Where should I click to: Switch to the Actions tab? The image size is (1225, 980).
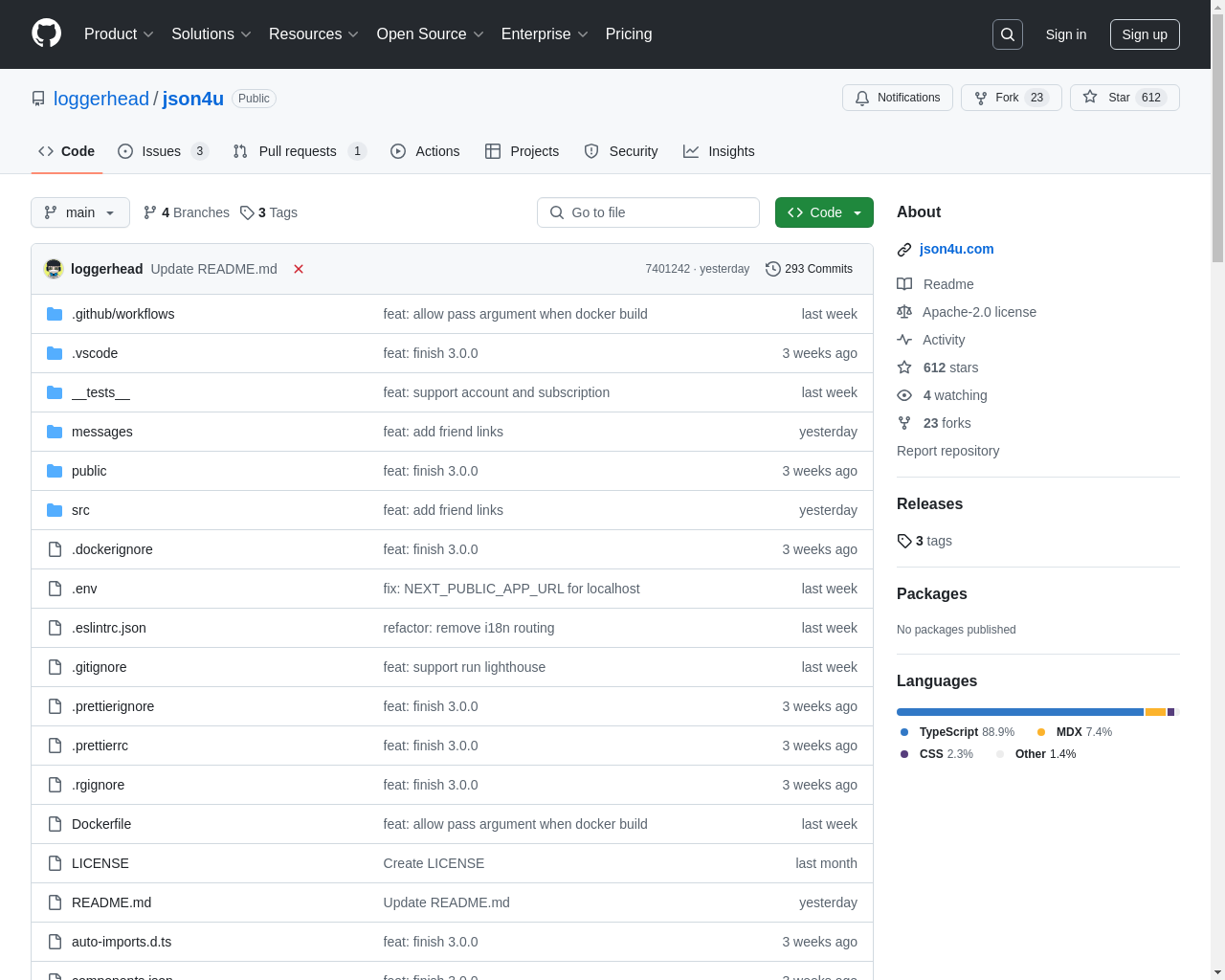click(425, 151)
